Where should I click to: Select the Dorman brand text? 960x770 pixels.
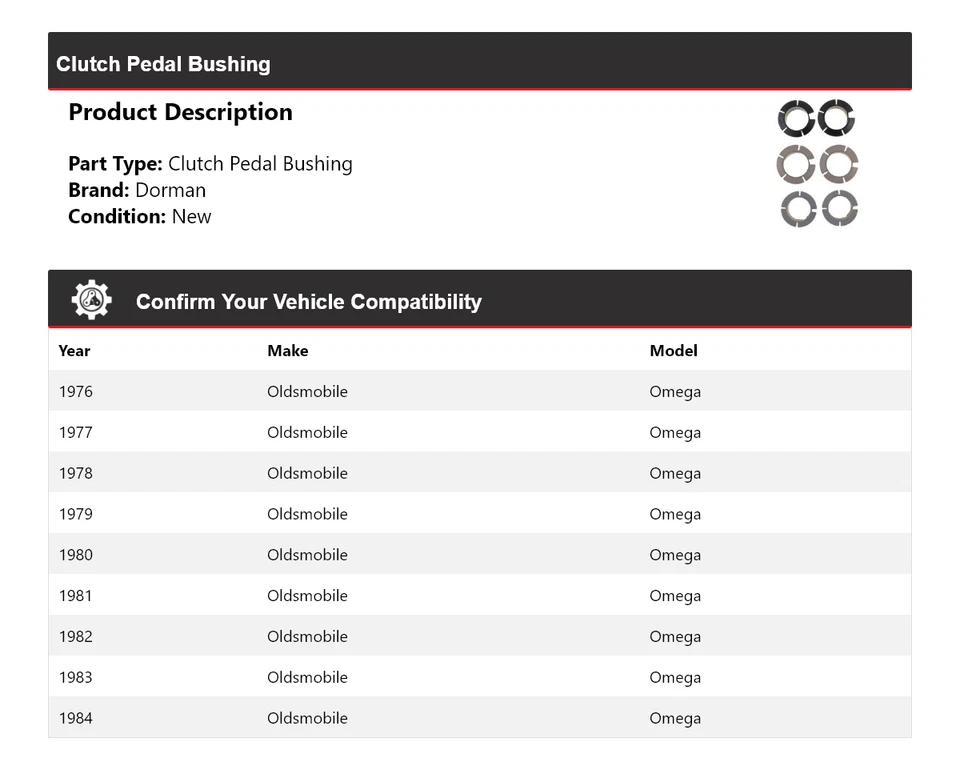(x=170, y=190)
